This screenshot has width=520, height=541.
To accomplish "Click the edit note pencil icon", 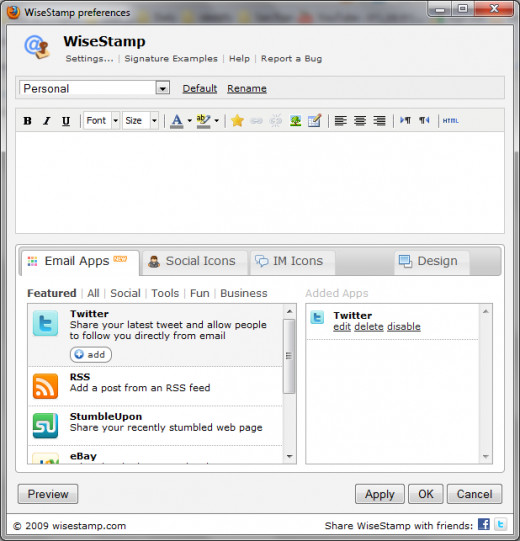I will [x=314, y=120].
